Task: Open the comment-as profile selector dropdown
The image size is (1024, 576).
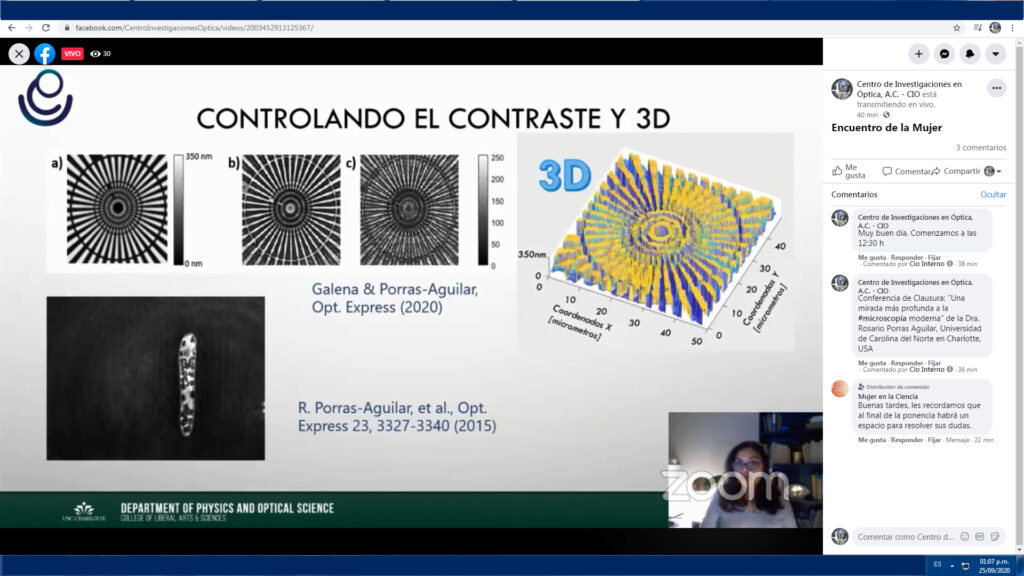Action: (x=993, y=171)
